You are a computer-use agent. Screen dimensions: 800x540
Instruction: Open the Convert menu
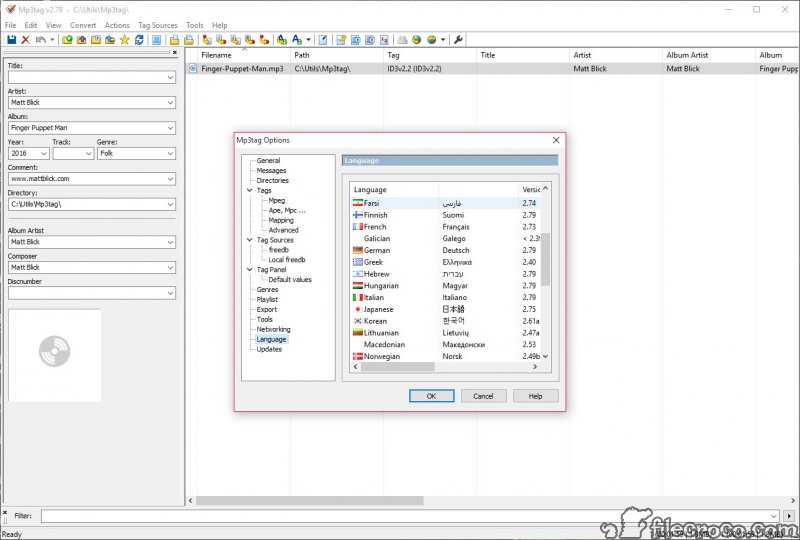[83, 25]
